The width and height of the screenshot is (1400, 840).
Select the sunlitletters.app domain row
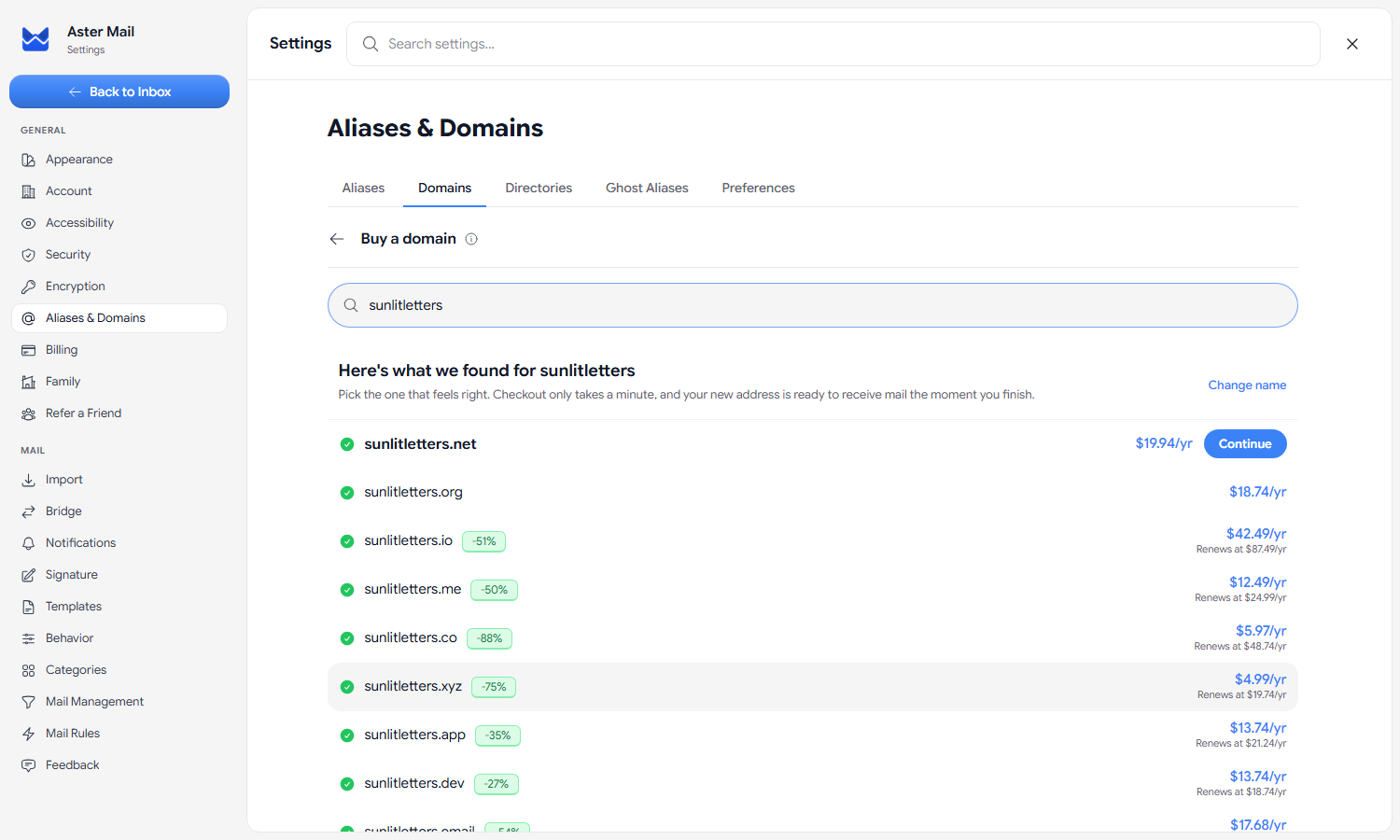click(x=812, y=735)
